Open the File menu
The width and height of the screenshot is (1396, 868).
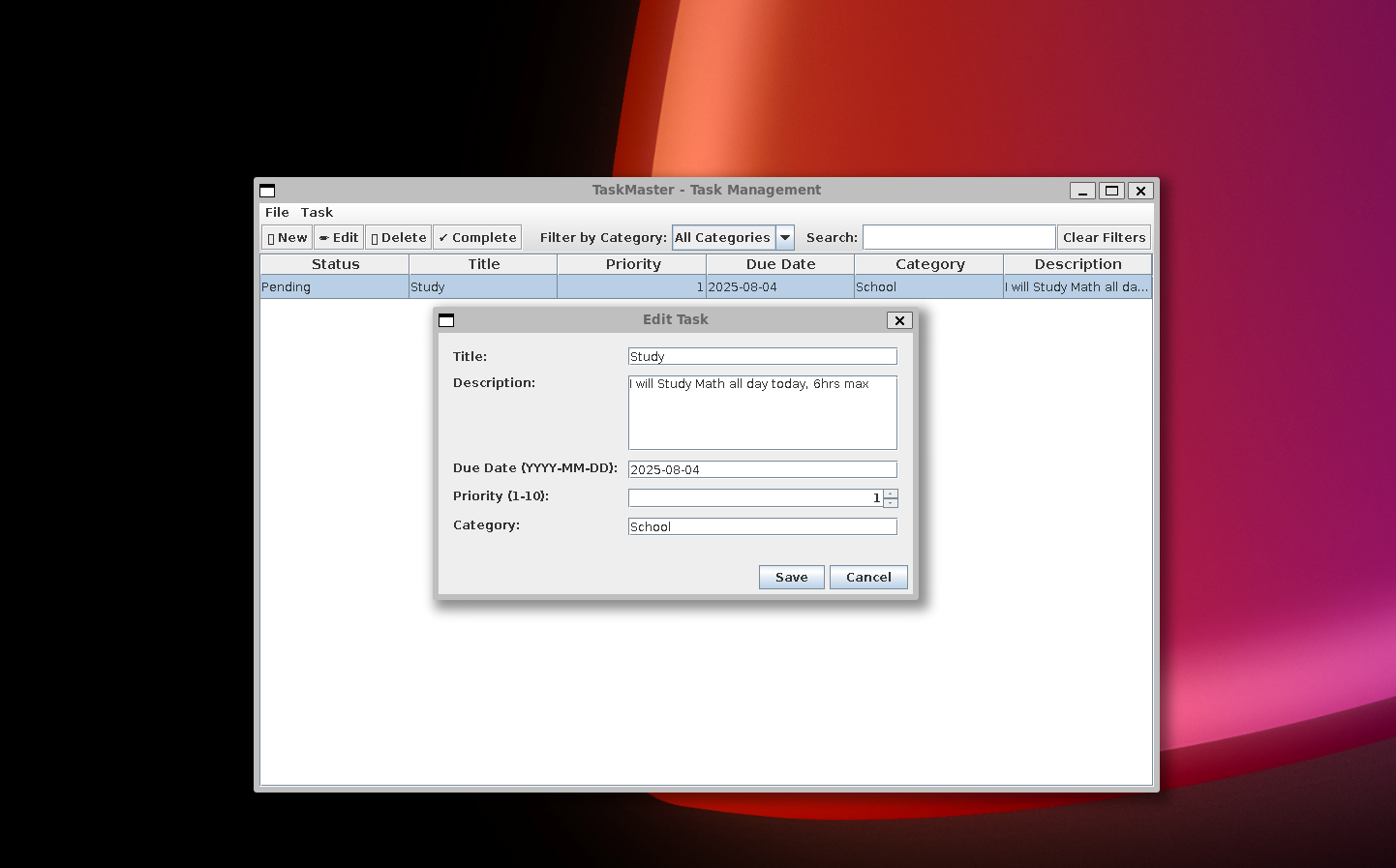[277, 212]
